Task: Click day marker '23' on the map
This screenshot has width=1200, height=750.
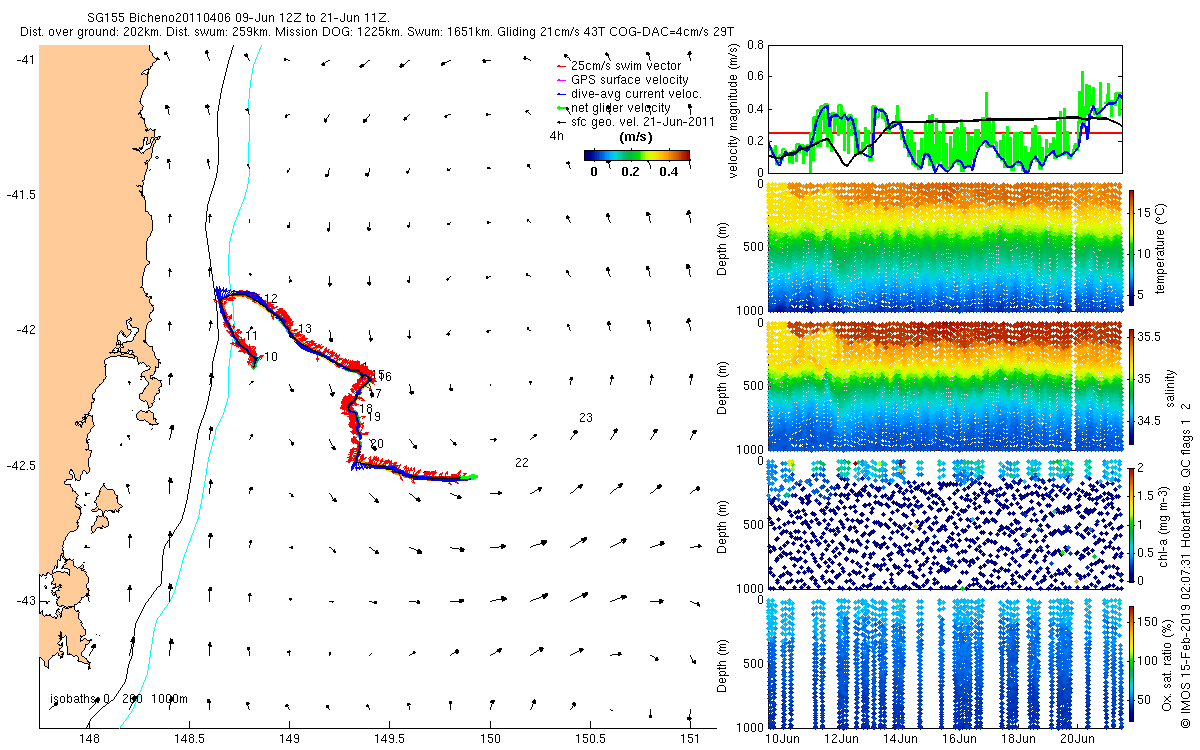Action: (586, 417)
